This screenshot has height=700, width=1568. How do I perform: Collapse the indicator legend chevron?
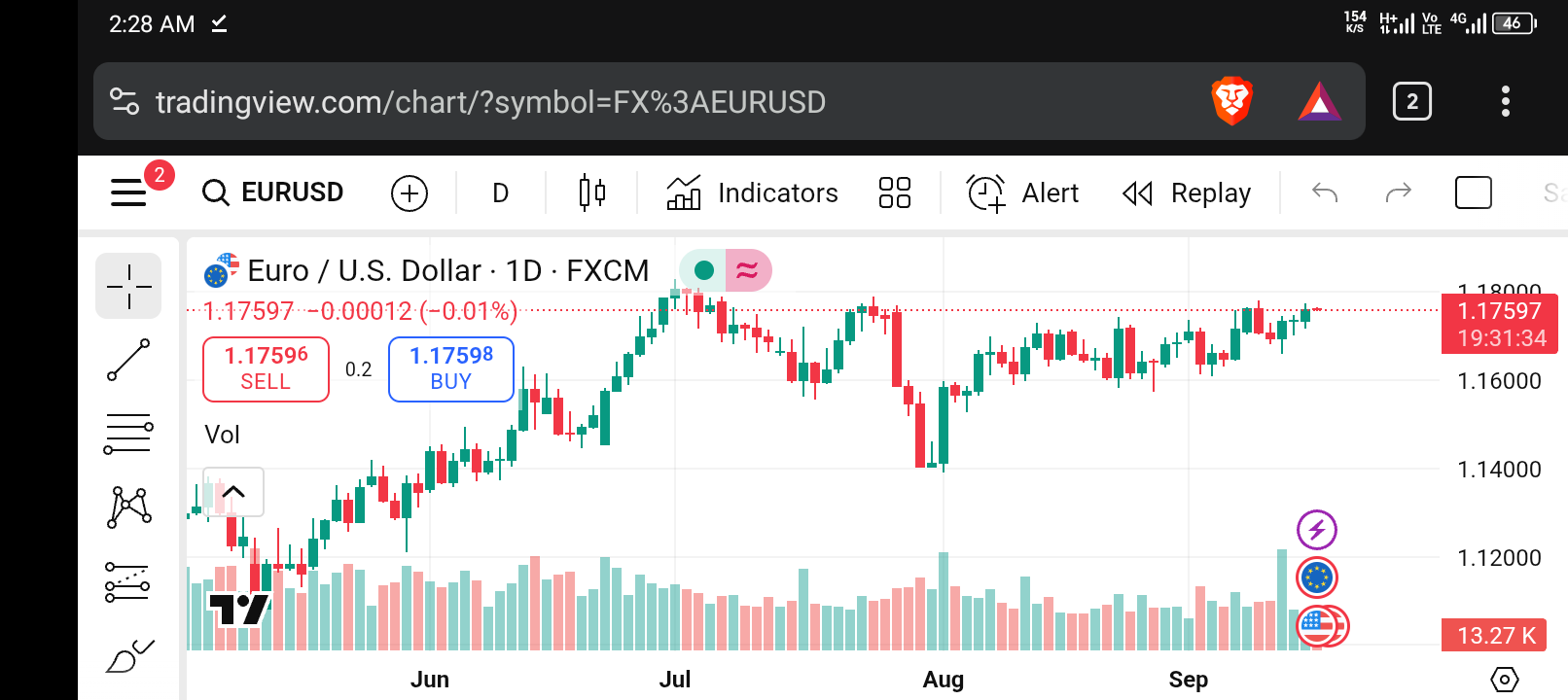tap(233, 492)
